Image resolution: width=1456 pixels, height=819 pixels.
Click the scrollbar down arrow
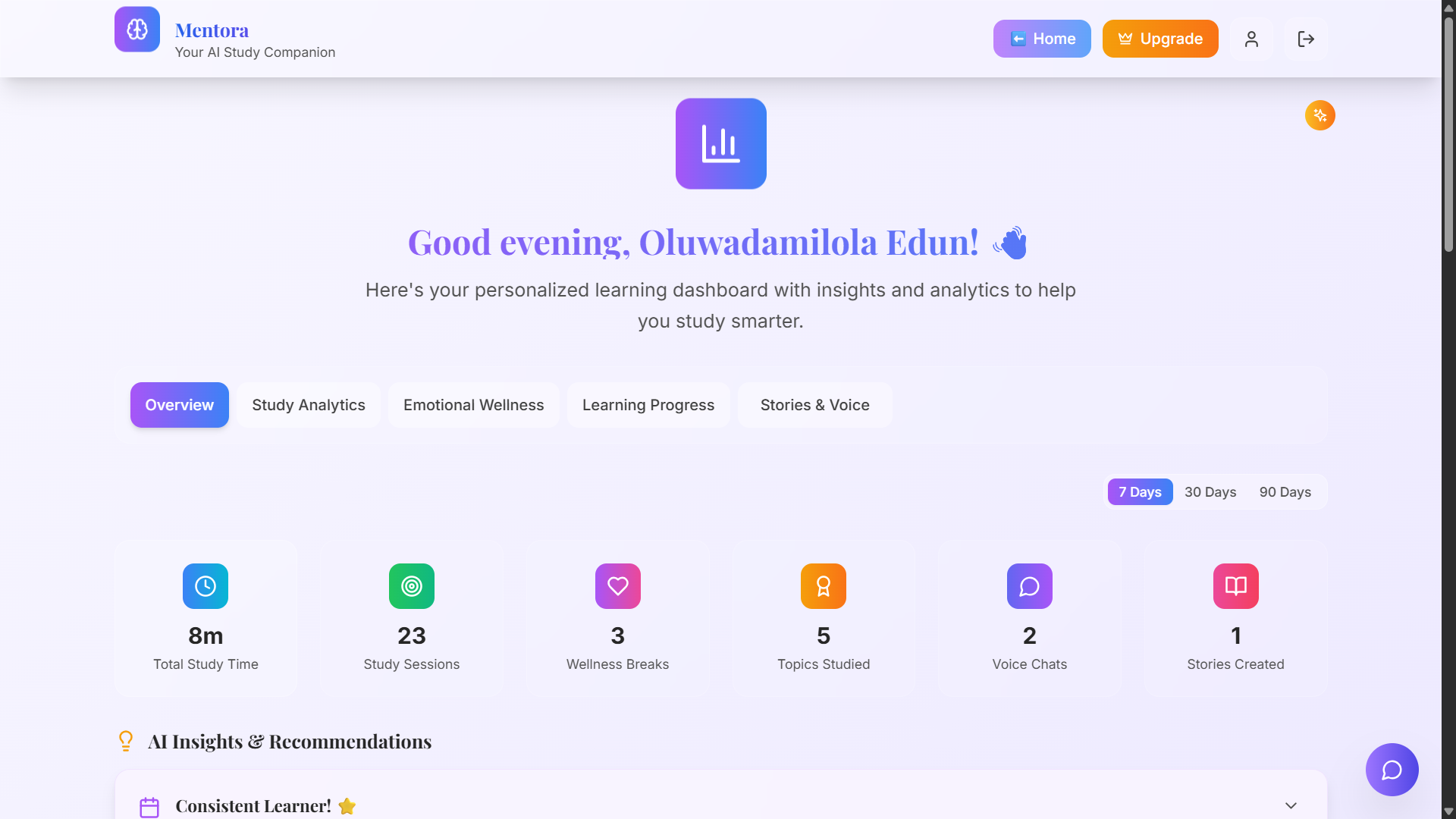[1448, 811]
